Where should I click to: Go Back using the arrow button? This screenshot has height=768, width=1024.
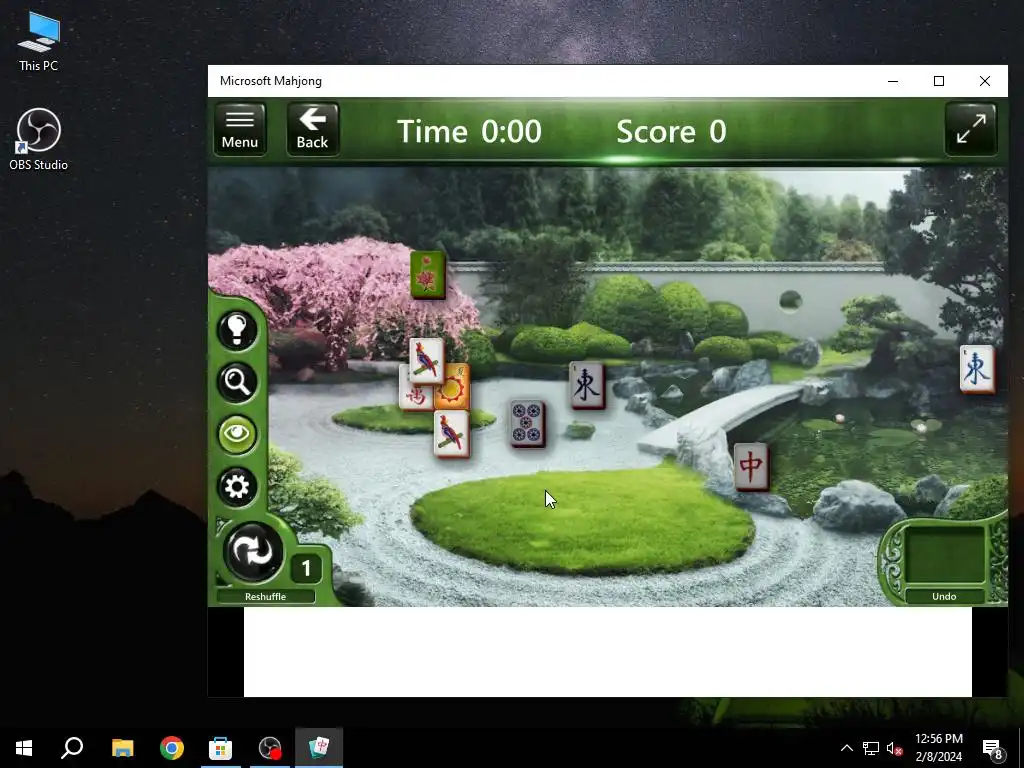click(312, 129)
